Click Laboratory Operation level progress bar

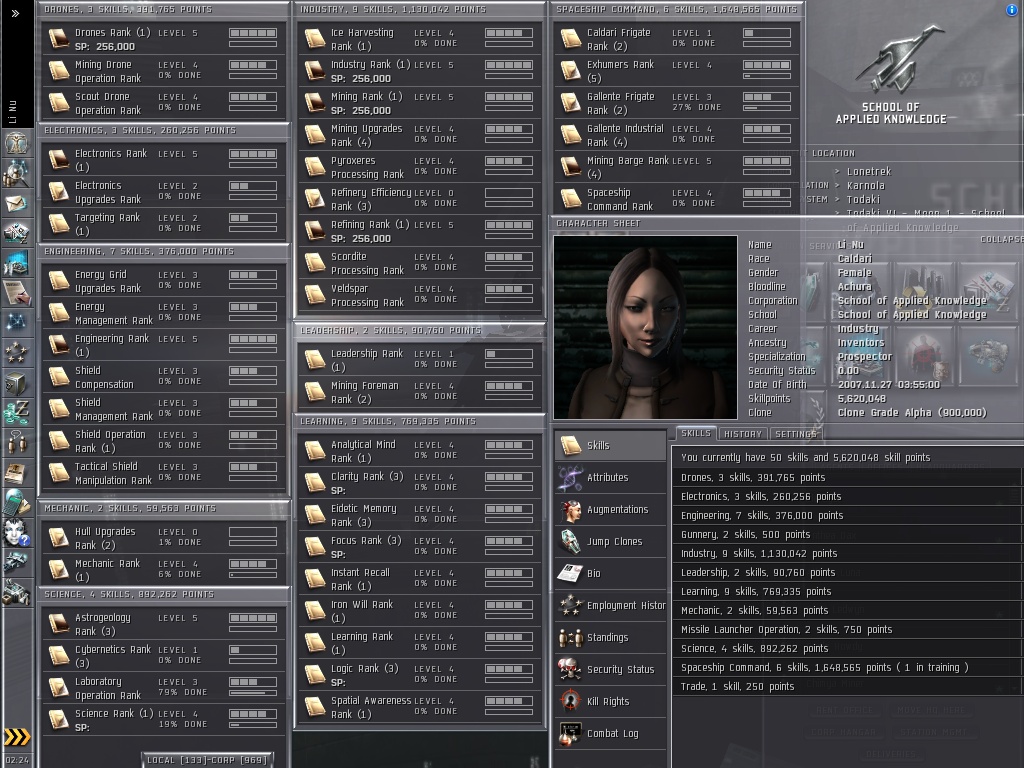pyautogui.click(x=253, y=693)
